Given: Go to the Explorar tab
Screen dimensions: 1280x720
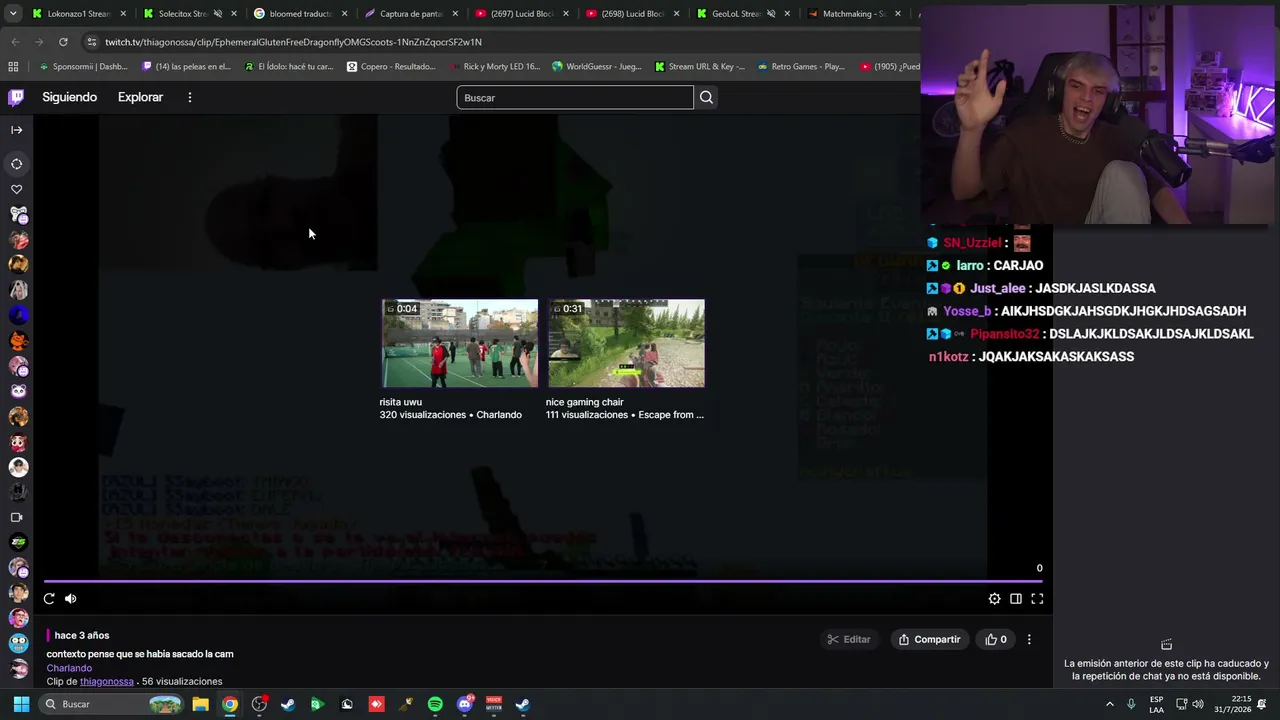Looking at the screenshot, I should [x=140, y=97].
